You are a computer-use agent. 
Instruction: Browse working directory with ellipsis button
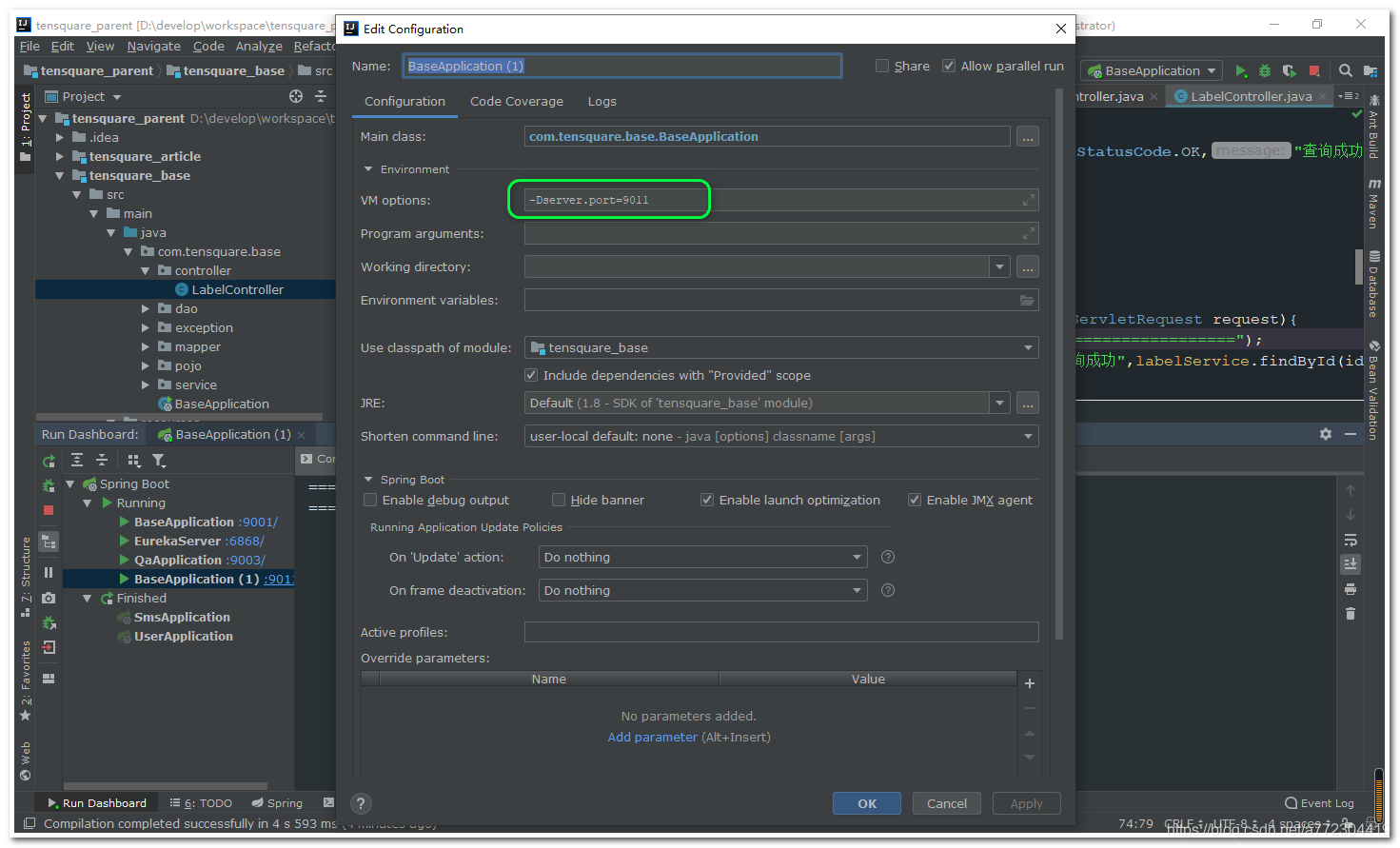(x=1028, y=267)
